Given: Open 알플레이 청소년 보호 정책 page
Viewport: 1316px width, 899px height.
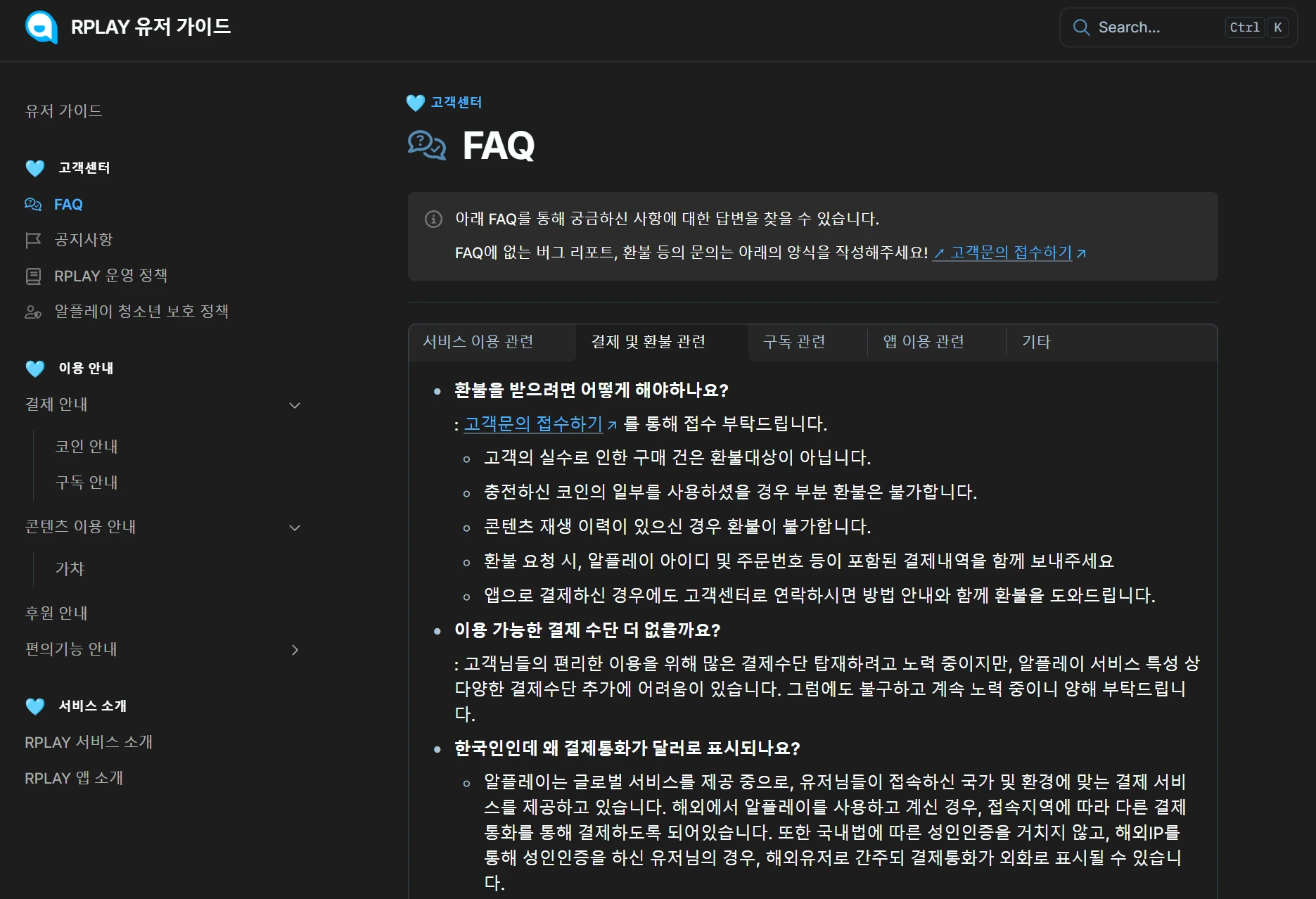Looking at the screenshot, I should click(141, 312).
